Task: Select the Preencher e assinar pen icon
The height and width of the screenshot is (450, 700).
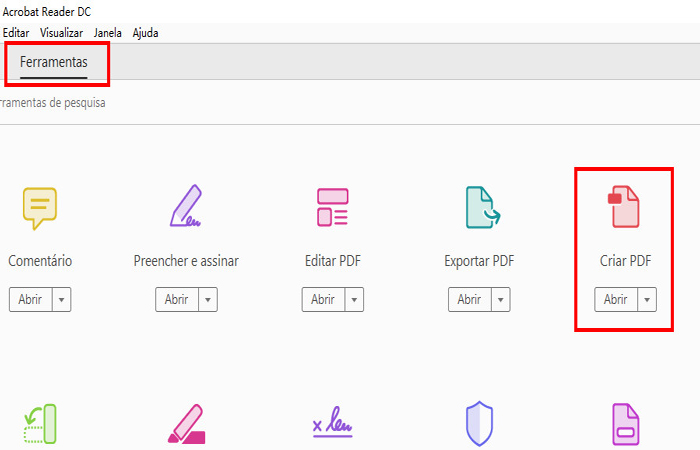Action: click(x=186, y=206)
